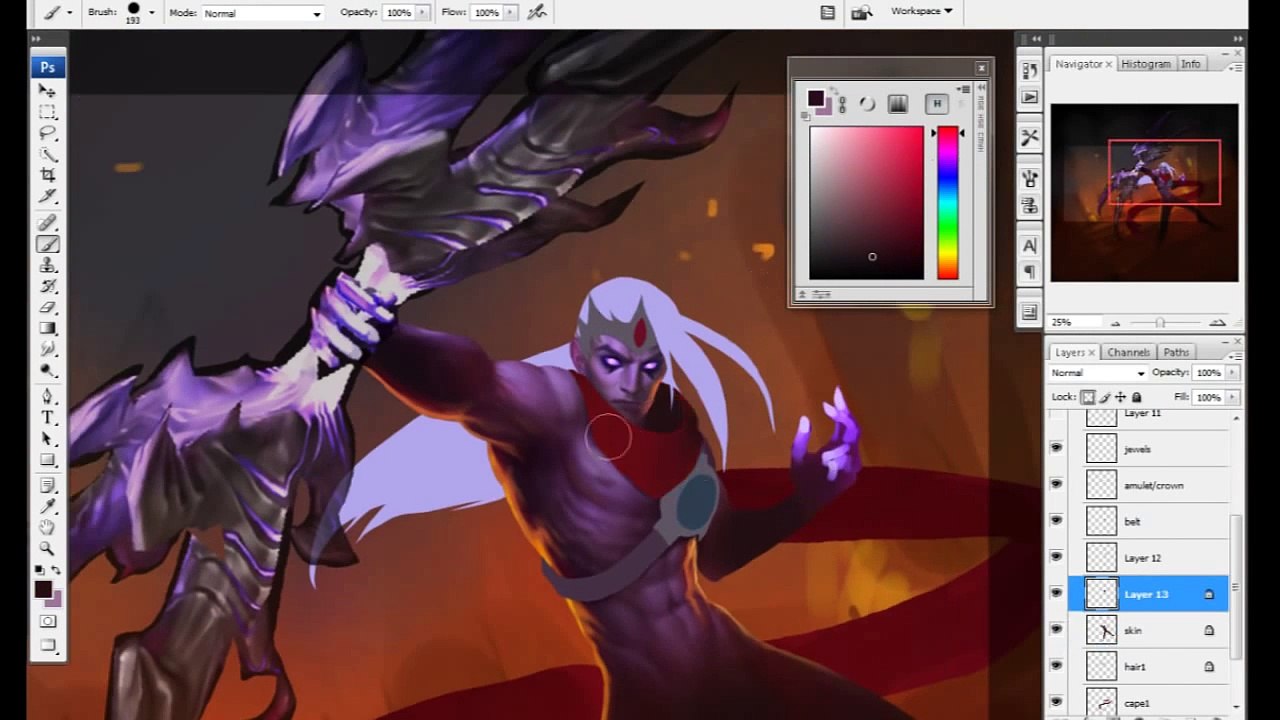The image size is (1280, 720).
Task: Switch to the Info tab
Action: pyautogui.click(x=1190, y=64)
